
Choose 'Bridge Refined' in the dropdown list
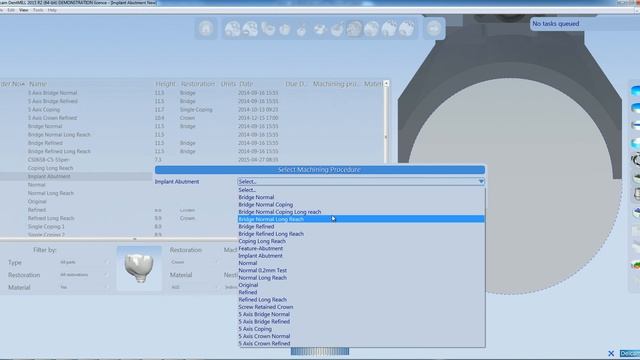point(361,227)
